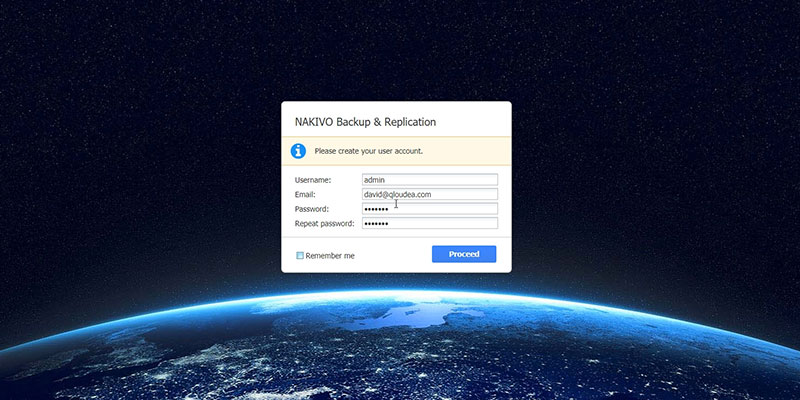Click the Email: label
Image resolution: width=800 pixels, height=400 pixels.
point(305,194)
